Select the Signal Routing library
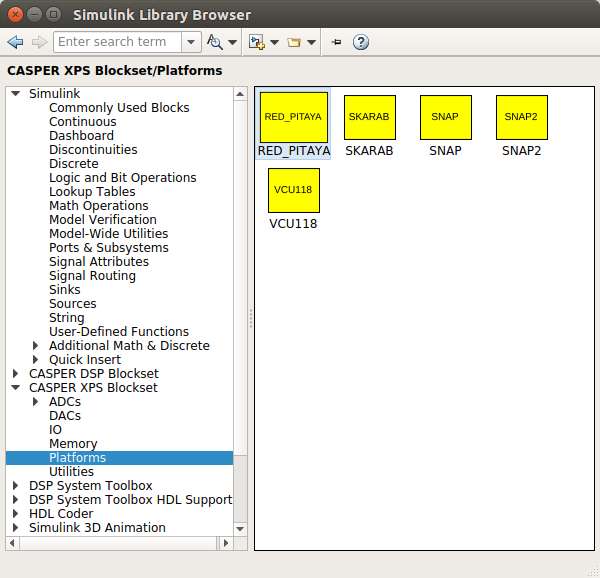This screenshot has height=578, width=600. pyautogui.click(x=92, y=275)
